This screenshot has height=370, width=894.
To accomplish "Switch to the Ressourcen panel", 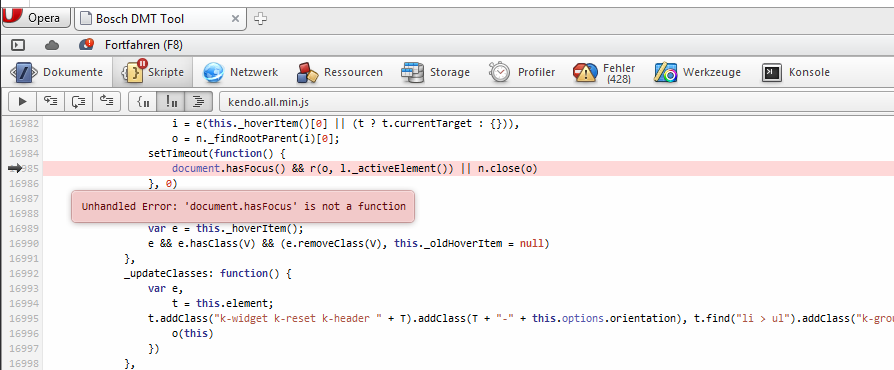I will [x=340, y=72].
